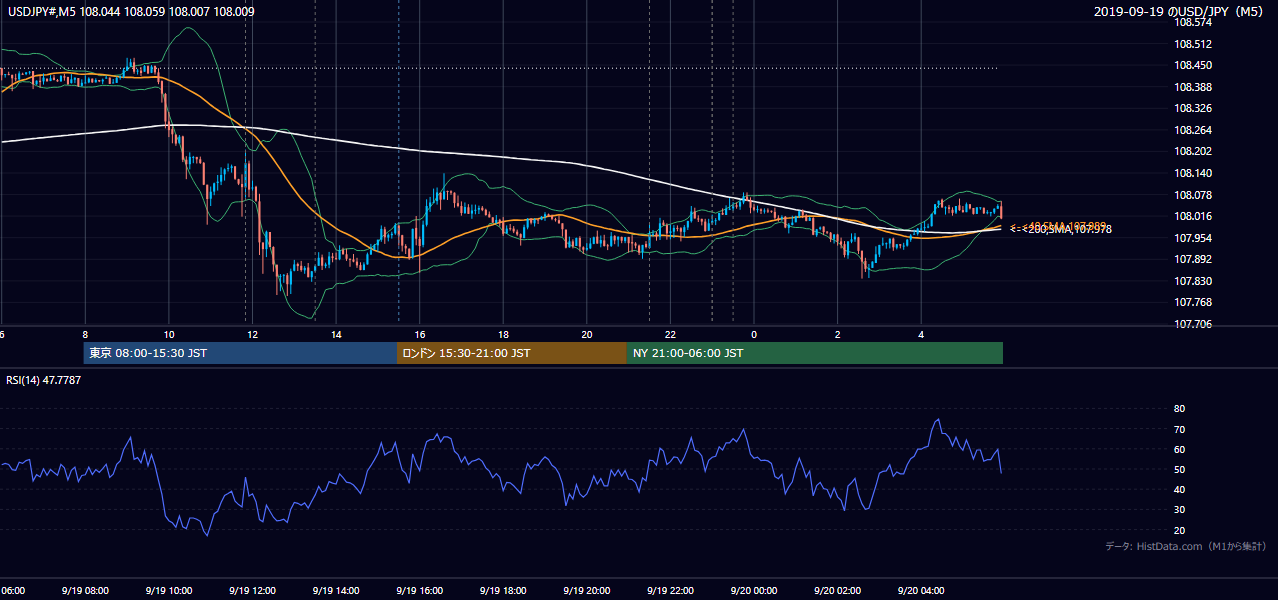Click the 107.768 price axis label
The image size is (1278, 600).
pyautogui.click(x=1191, y=302)
